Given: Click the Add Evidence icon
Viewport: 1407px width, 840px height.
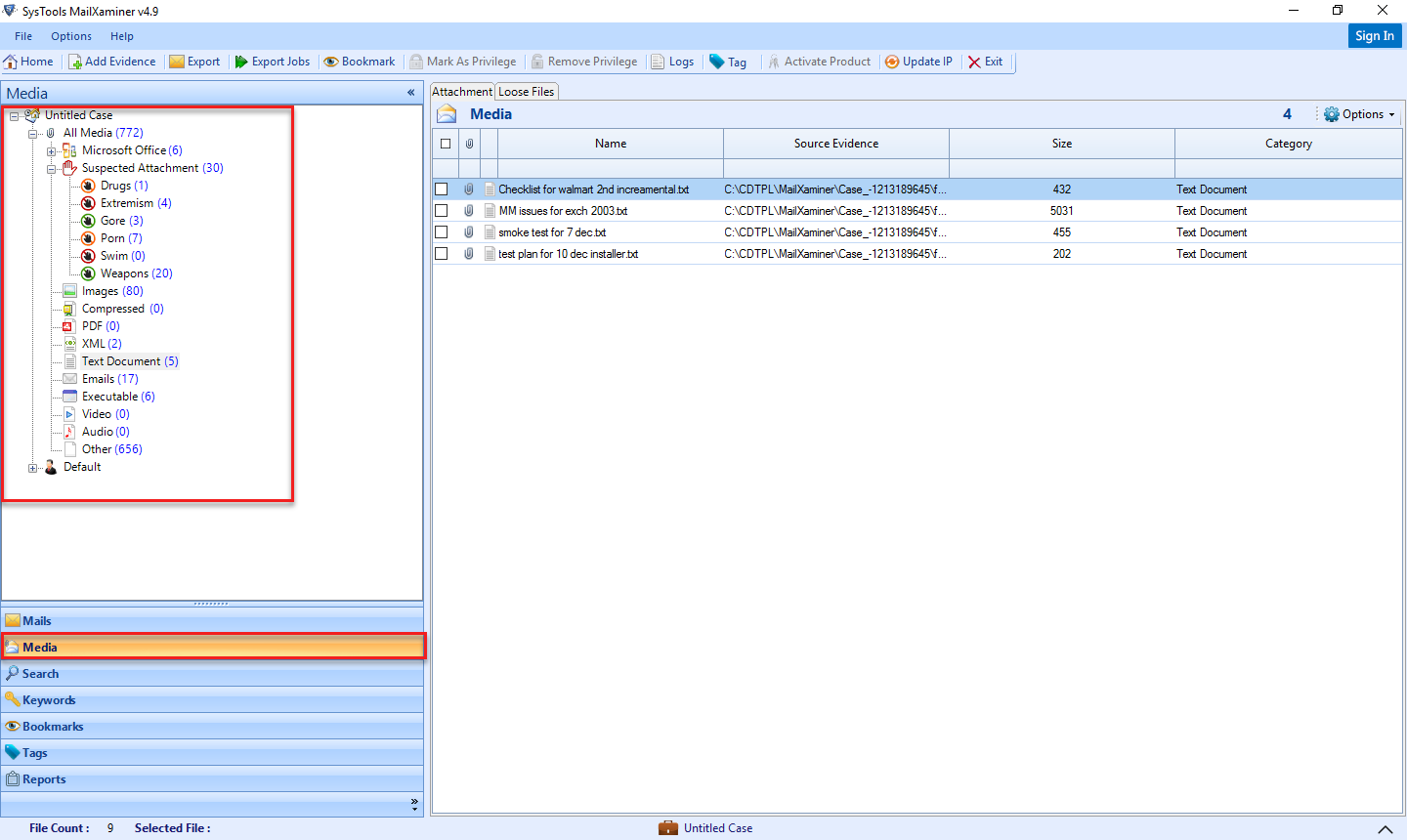Looking at the screenshot, I should [x=76, y=61].
